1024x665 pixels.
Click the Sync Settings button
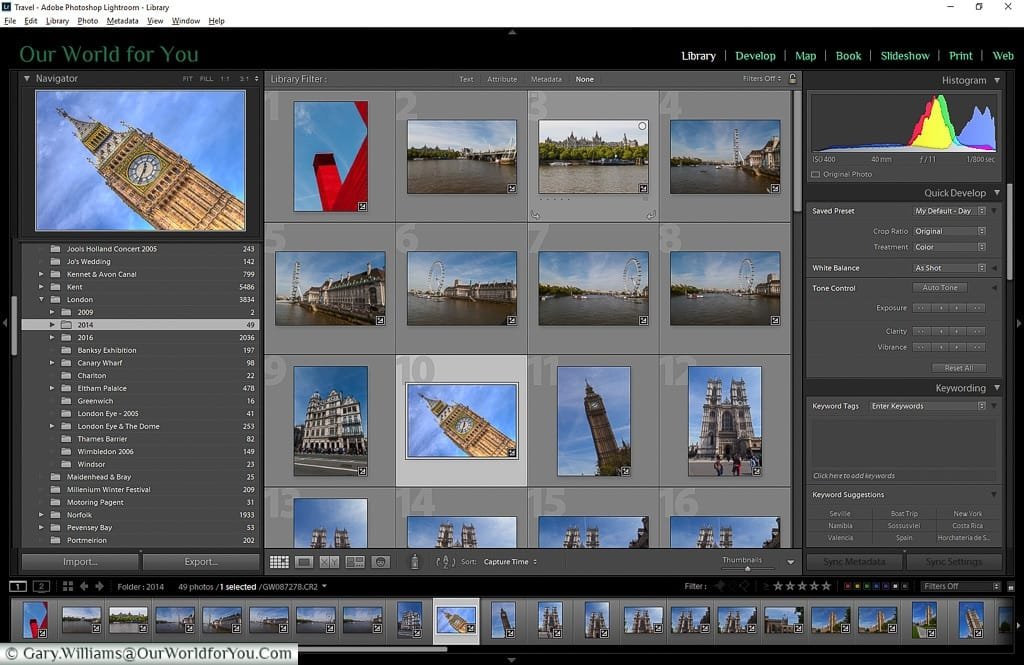click(953, 562)
